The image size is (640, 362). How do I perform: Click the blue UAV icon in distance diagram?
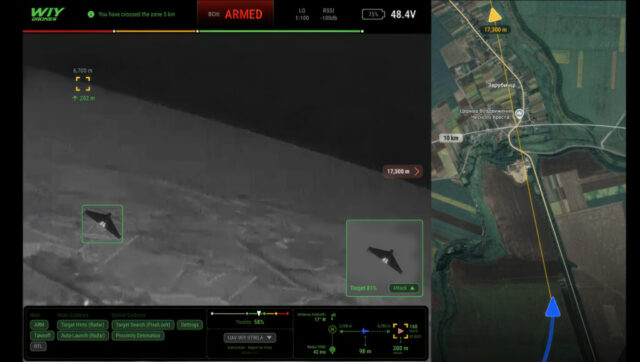(x=364, y=331)
